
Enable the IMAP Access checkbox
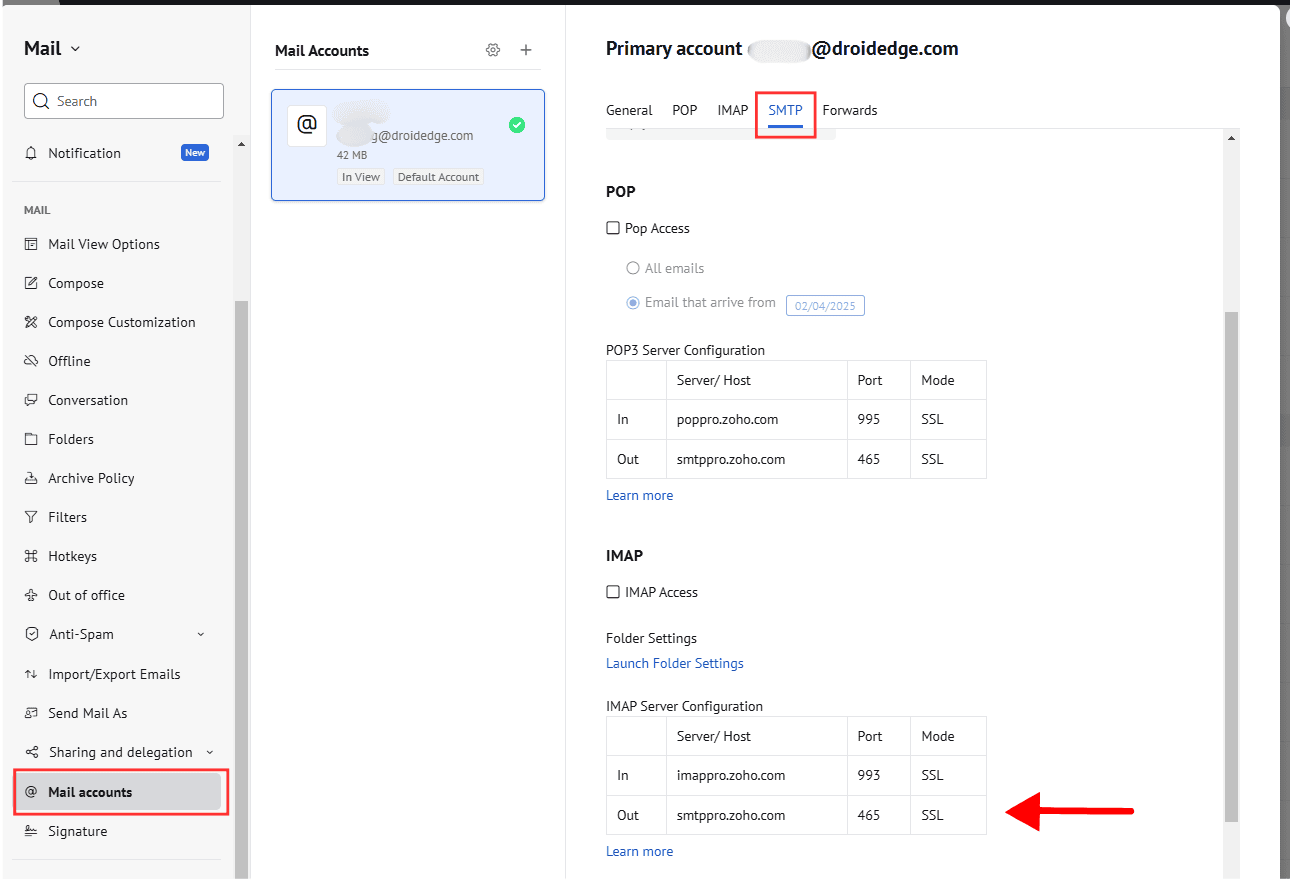(x=612, y=592)
